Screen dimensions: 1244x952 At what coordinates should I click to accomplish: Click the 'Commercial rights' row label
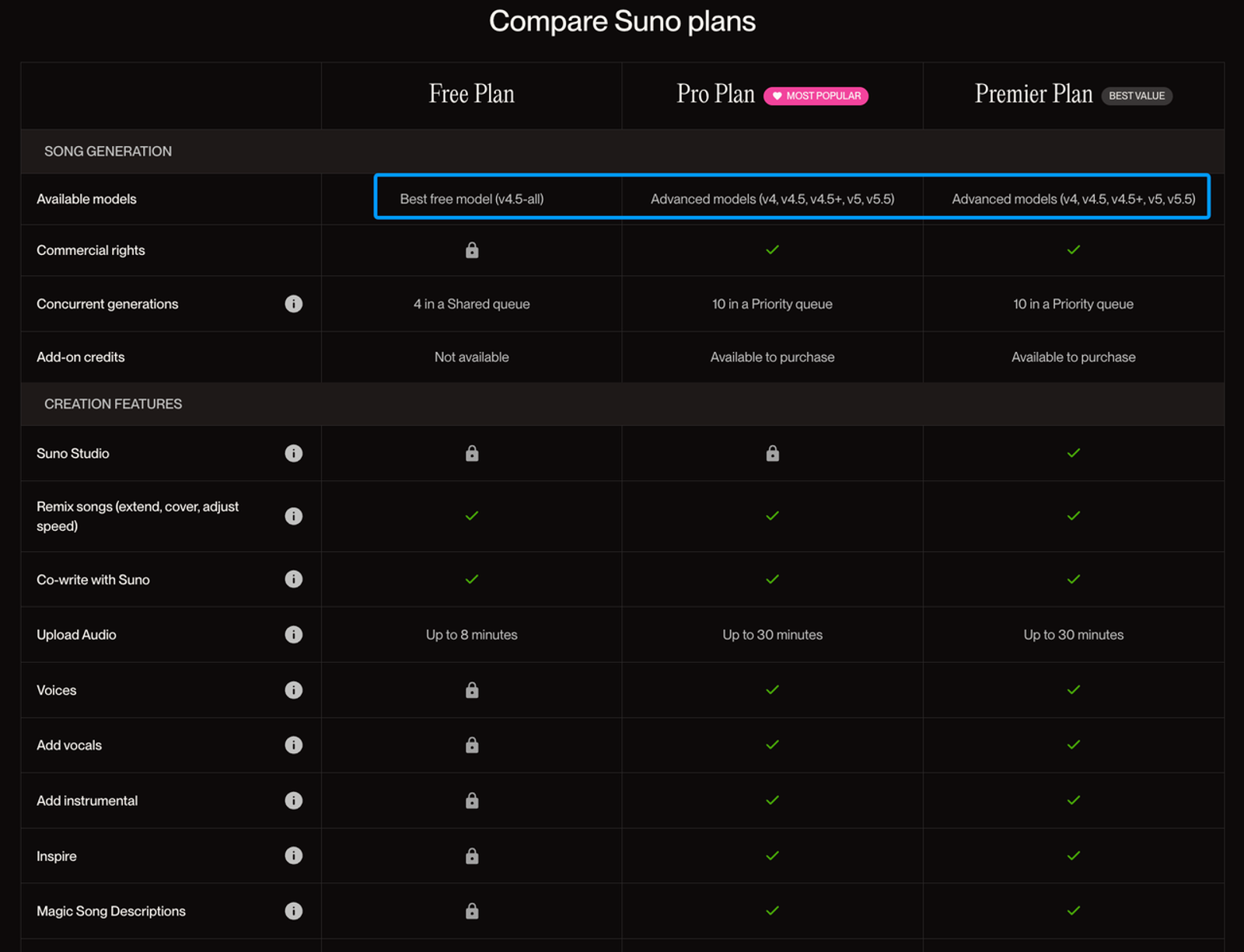91,250
